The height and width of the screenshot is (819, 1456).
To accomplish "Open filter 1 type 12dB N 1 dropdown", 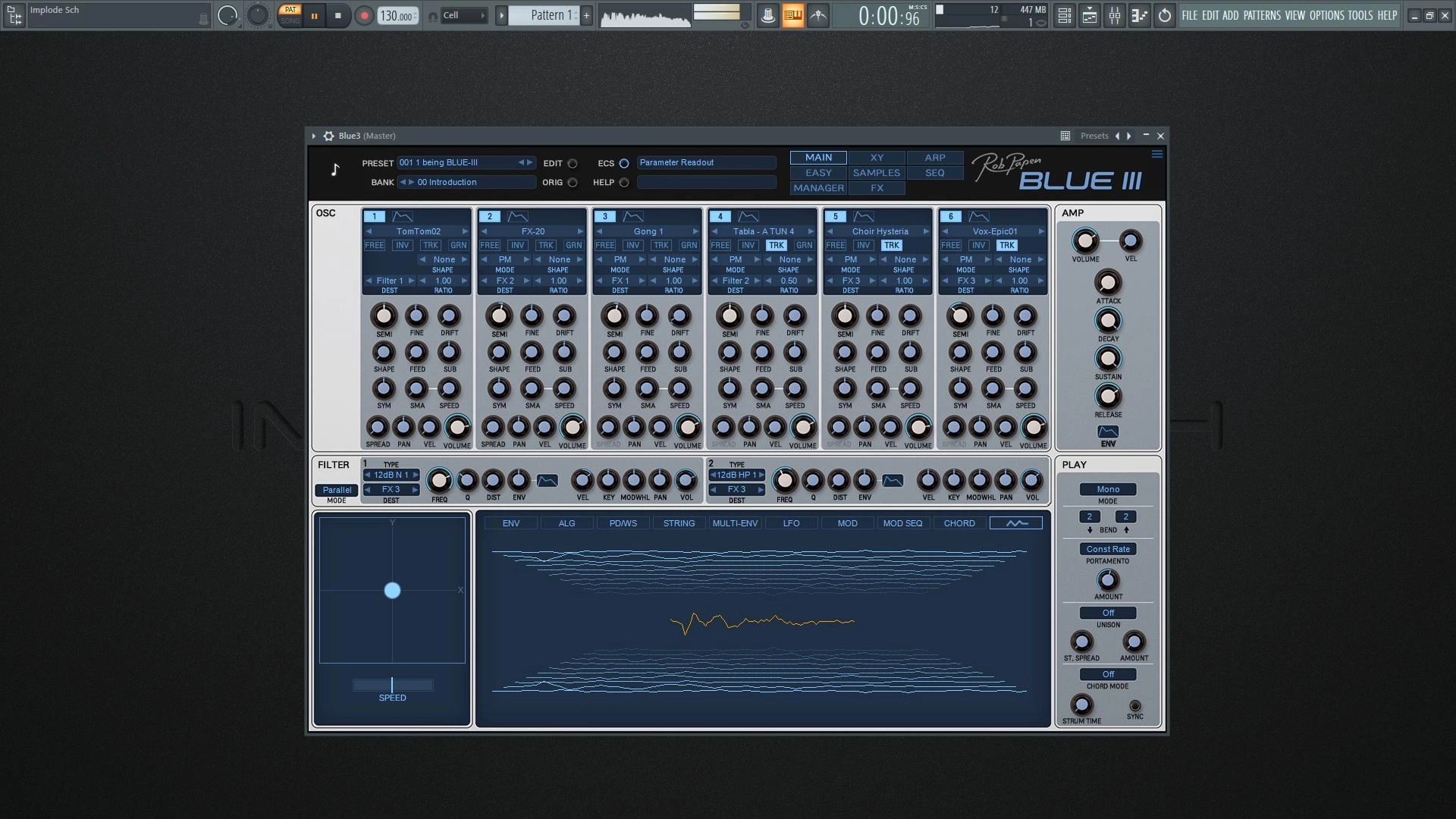I will point(391,475).
